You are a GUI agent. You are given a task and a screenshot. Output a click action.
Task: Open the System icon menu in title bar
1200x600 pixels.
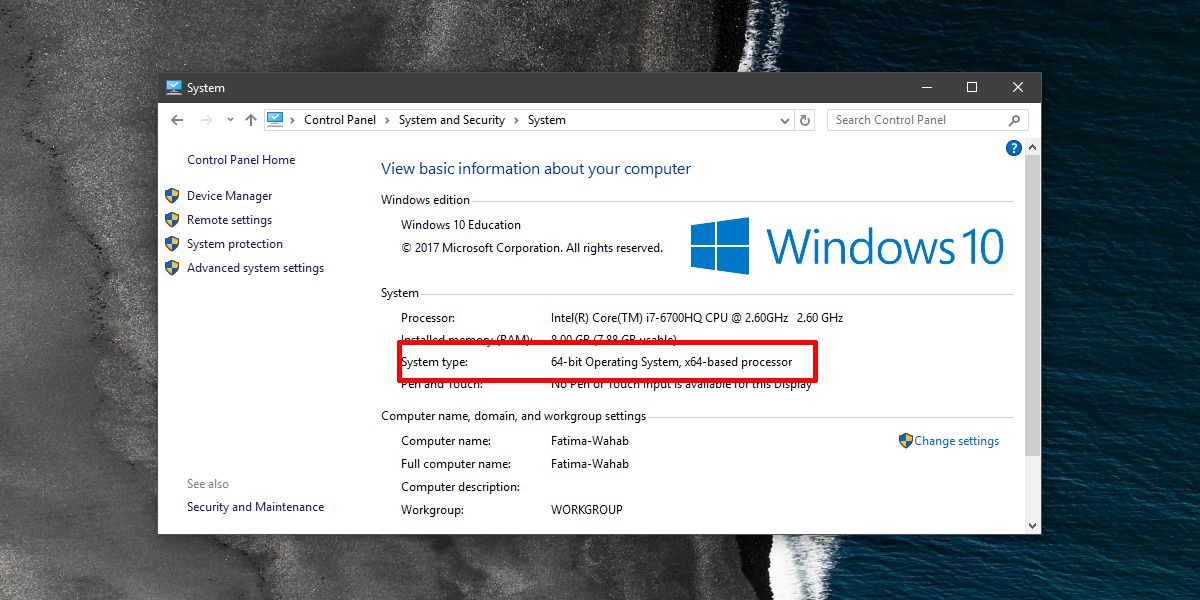[x=174, y=88]
